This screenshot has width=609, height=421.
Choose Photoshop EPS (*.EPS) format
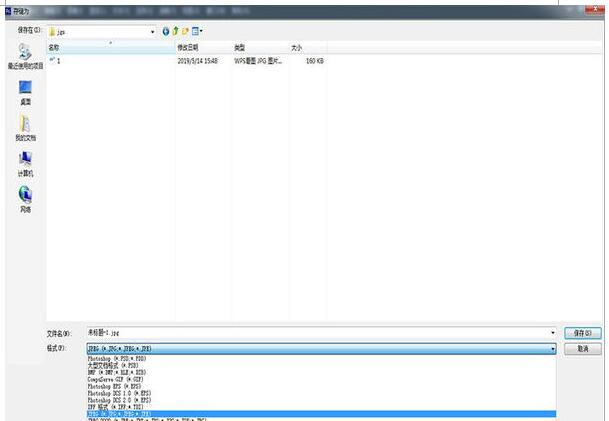114,386
